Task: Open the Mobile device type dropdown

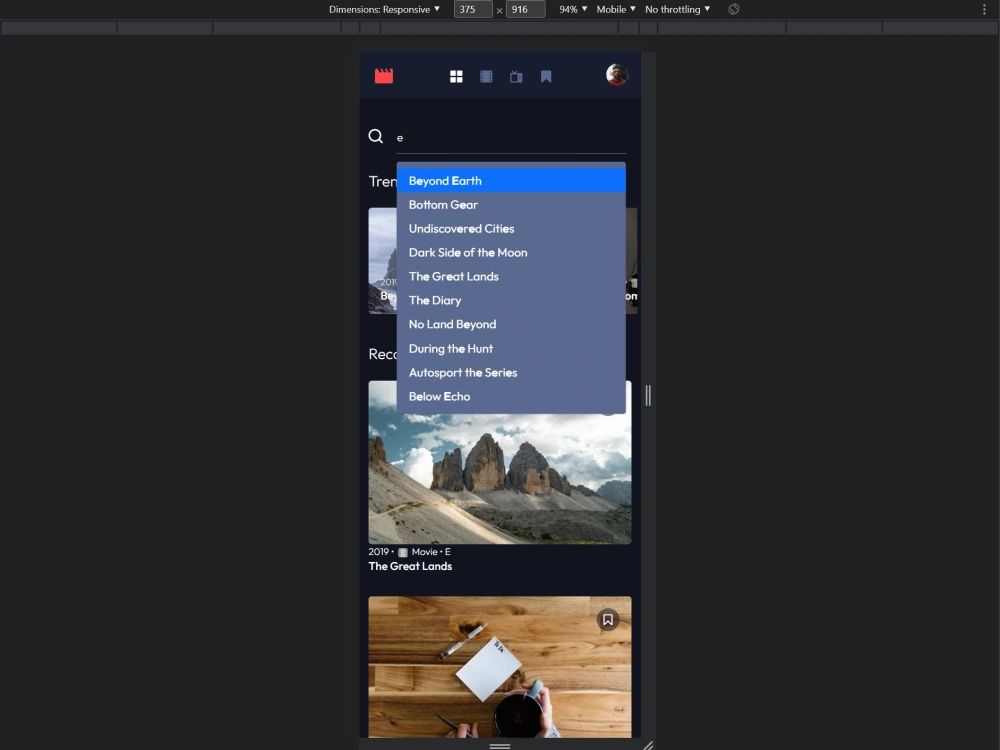Action: pos(615,9)
